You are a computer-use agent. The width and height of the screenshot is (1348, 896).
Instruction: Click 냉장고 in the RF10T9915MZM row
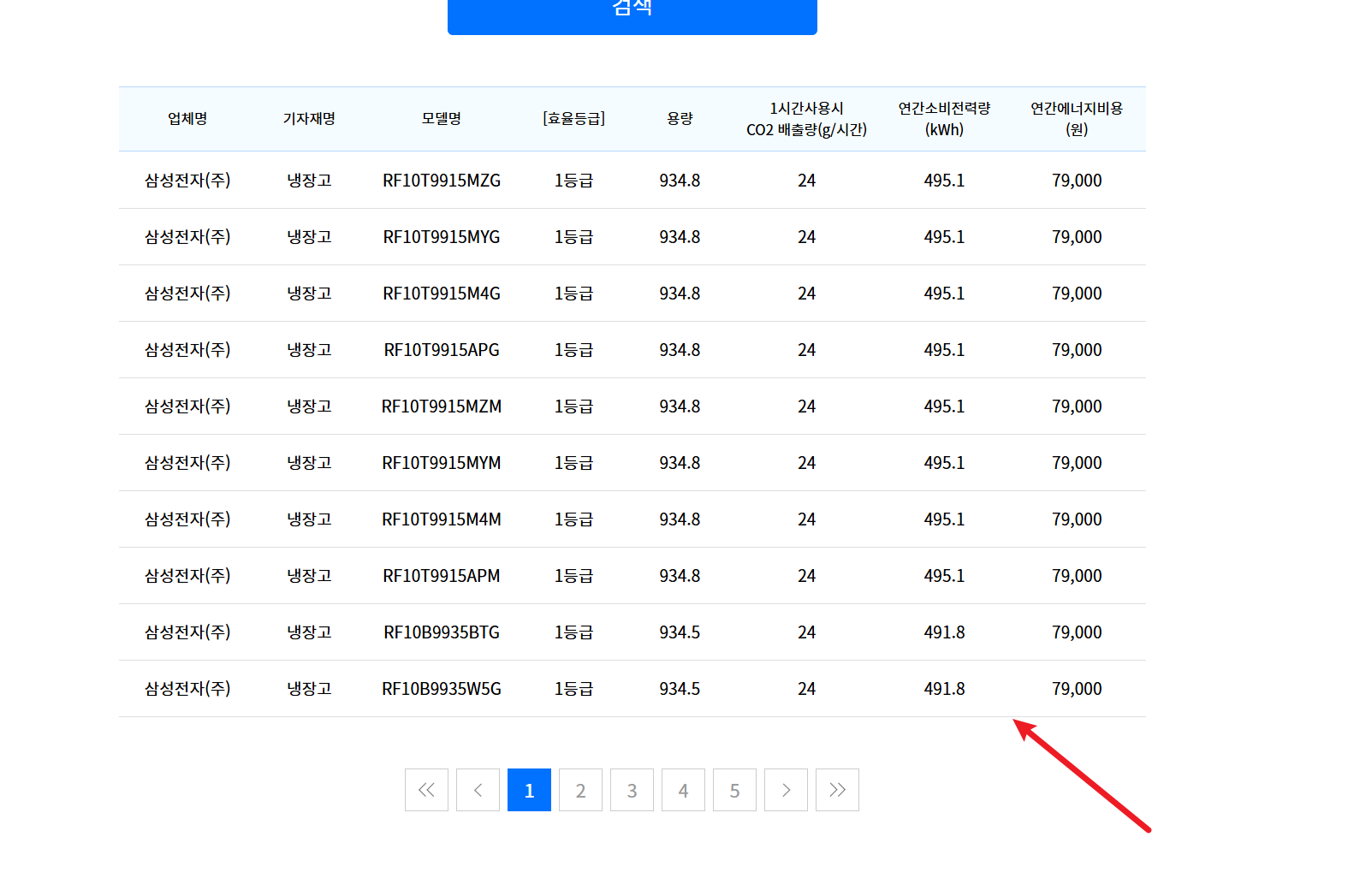(x=309, y=406)
